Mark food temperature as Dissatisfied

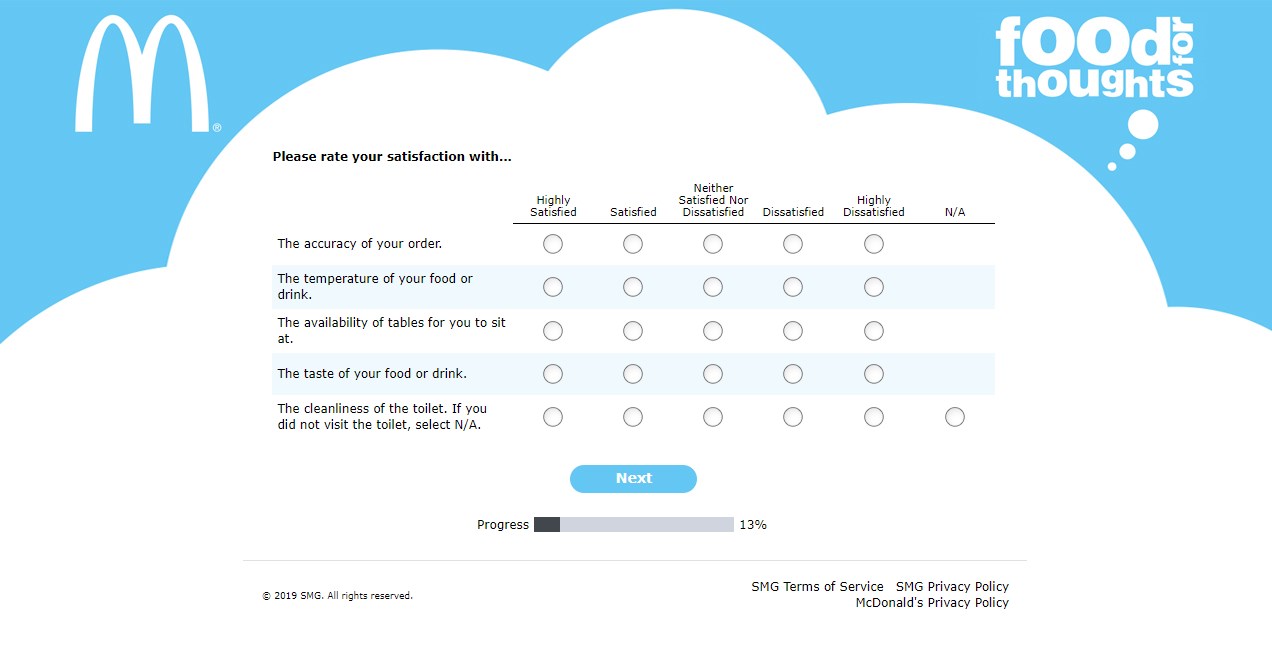793,287
